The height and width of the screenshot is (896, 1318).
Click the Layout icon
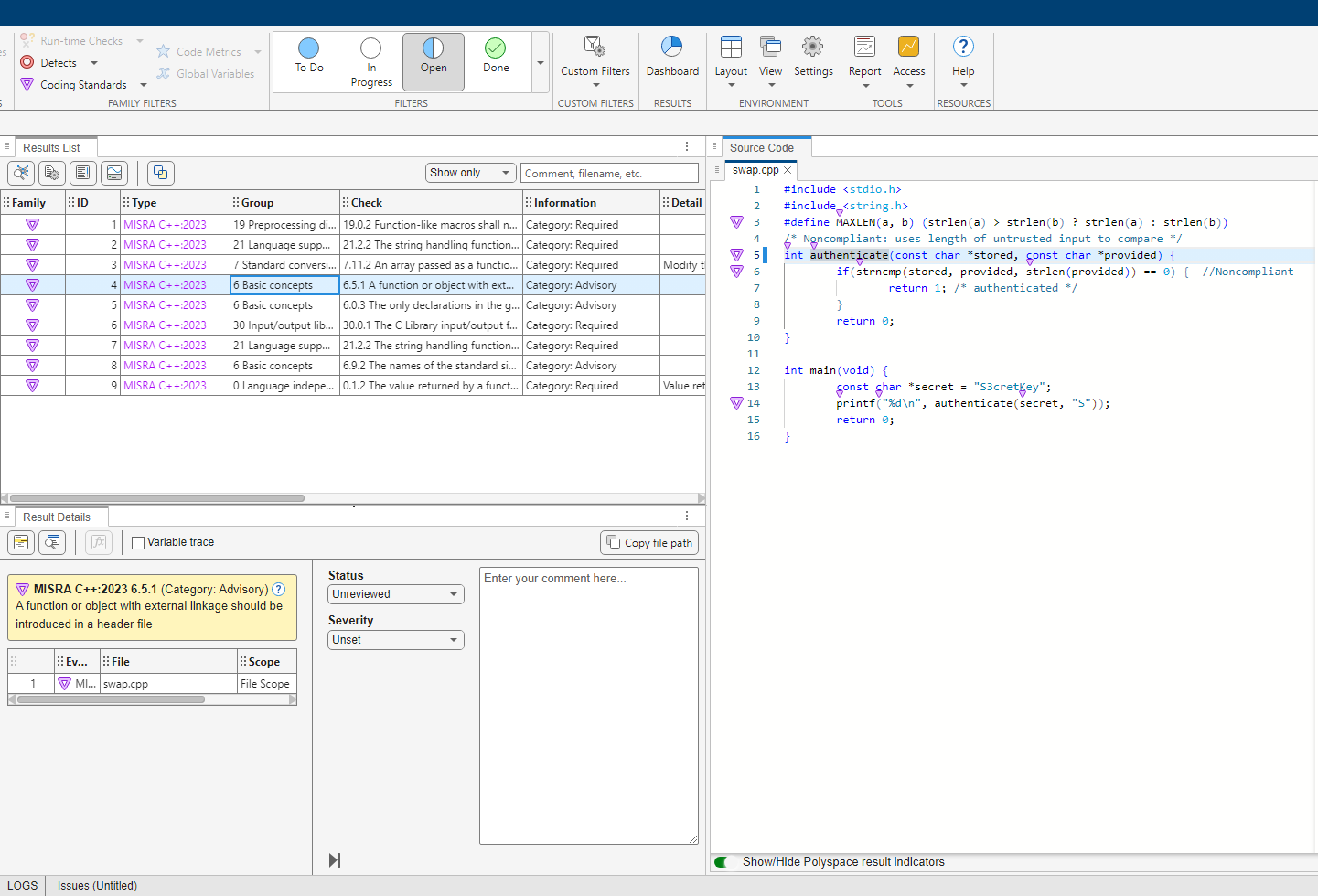click(731, 48)
